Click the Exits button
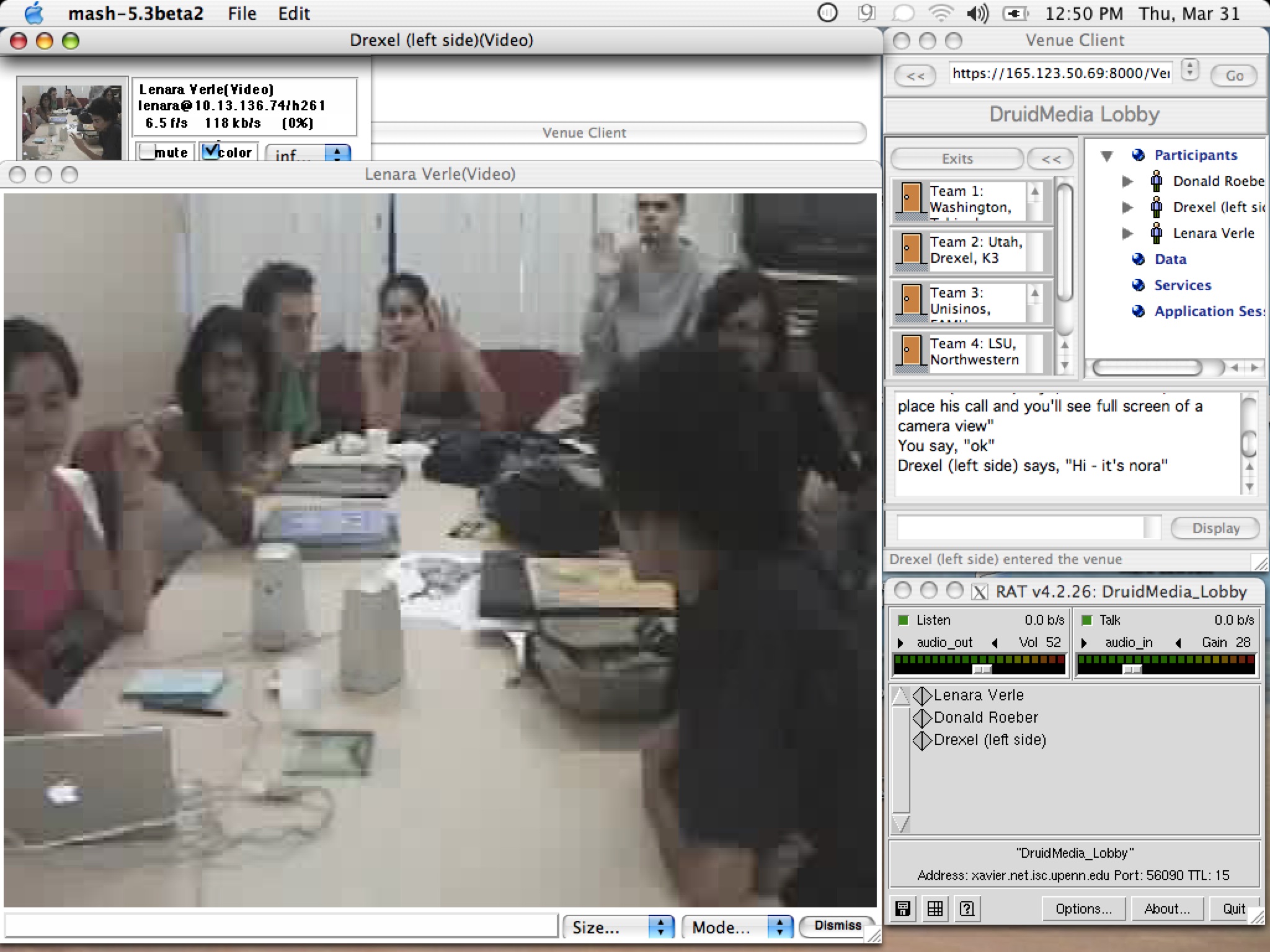This screenshot has width=1270, height=952. (957, 159)
